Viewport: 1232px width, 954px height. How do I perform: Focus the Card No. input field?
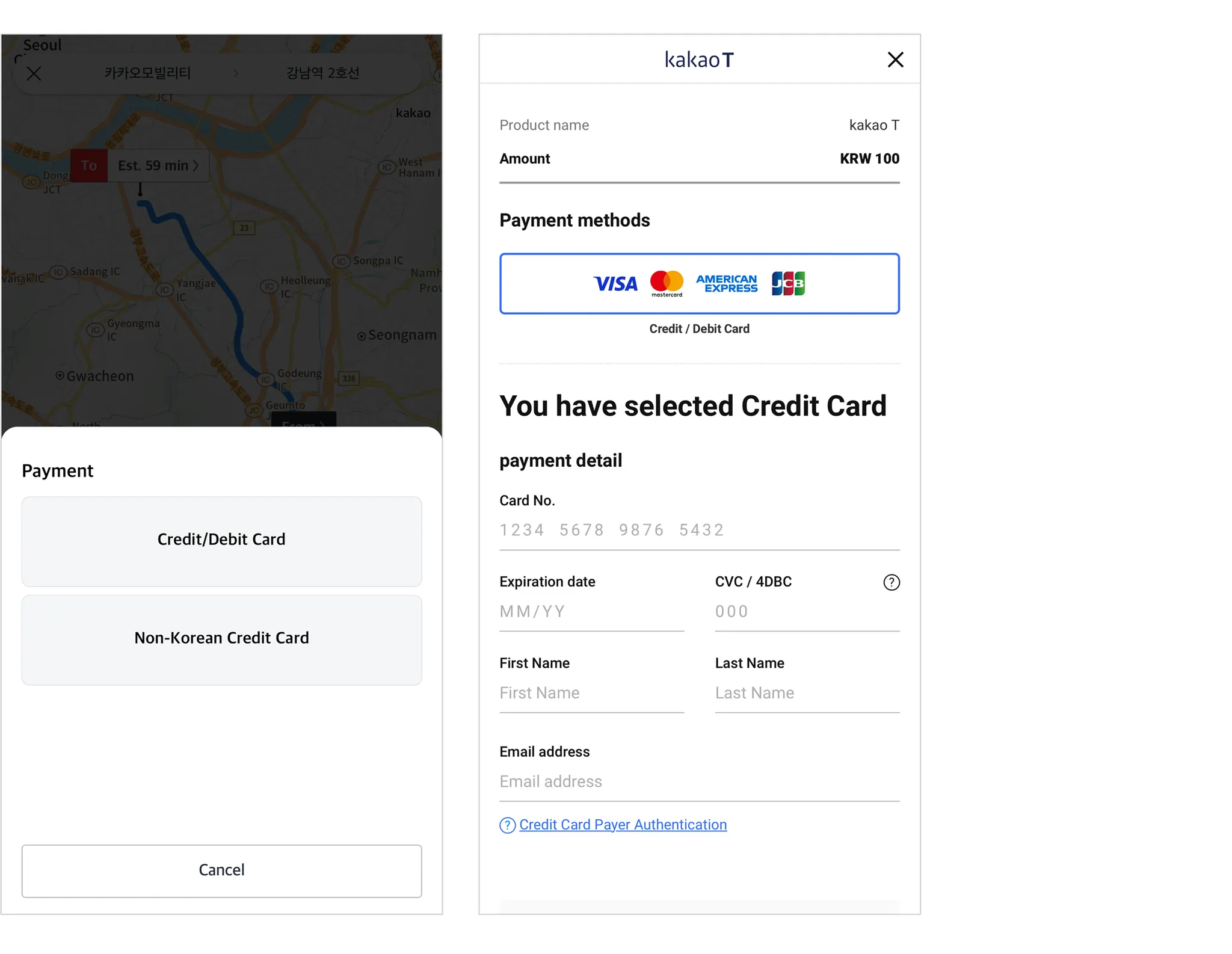[699, 530]
